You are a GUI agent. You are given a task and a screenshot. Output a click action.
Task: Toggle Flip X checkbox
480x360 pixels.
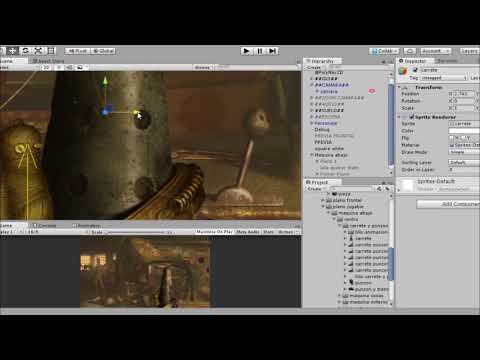pyautogui.click(x=452, y=138)
